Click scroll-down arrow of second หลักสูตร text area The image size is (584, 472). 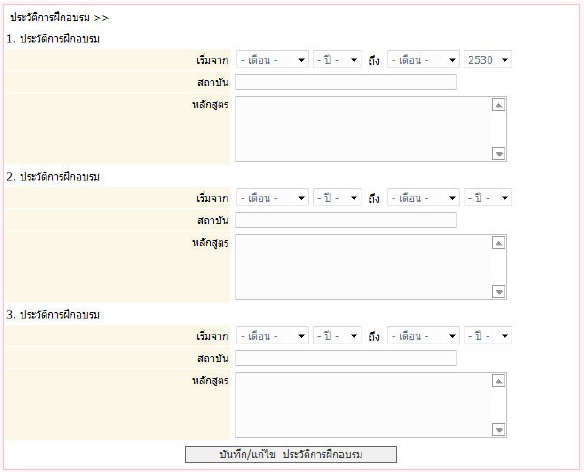tap(498, 291)
